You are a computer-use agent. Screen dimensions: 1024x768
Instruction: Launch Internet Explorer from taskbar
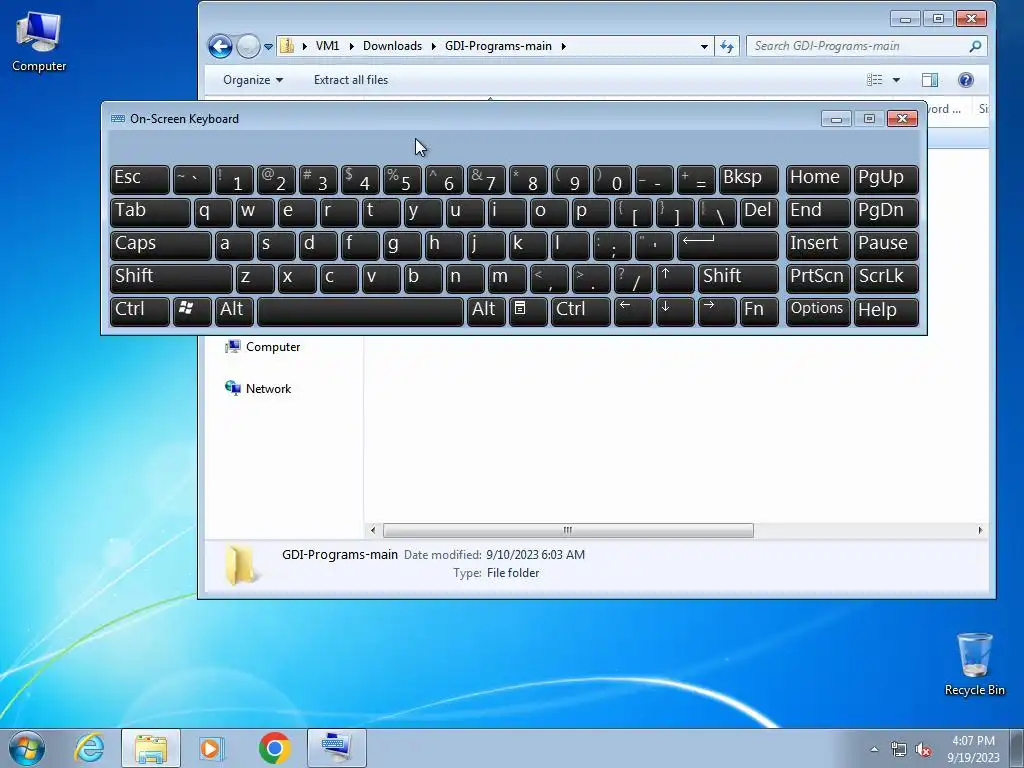pyautogui.click(x=89, y=748)
